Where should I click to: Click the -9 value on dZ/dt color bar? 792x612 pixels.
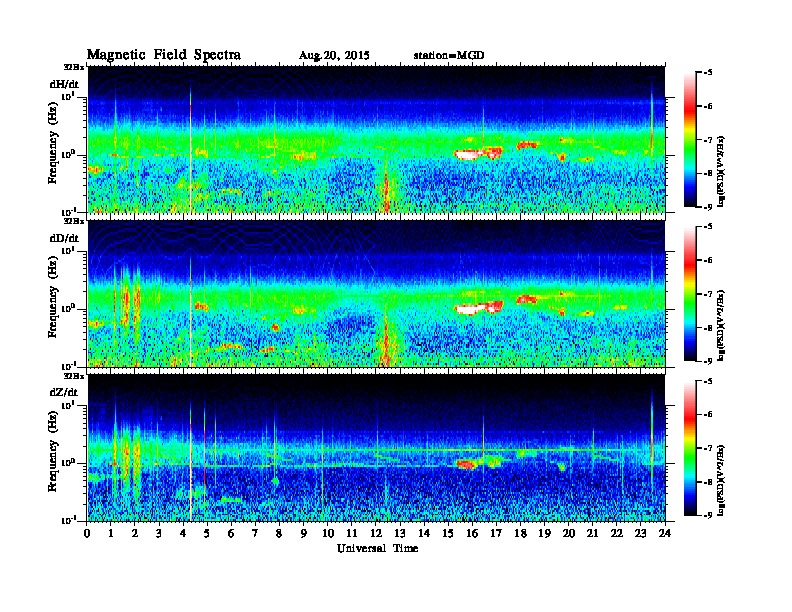708,515
